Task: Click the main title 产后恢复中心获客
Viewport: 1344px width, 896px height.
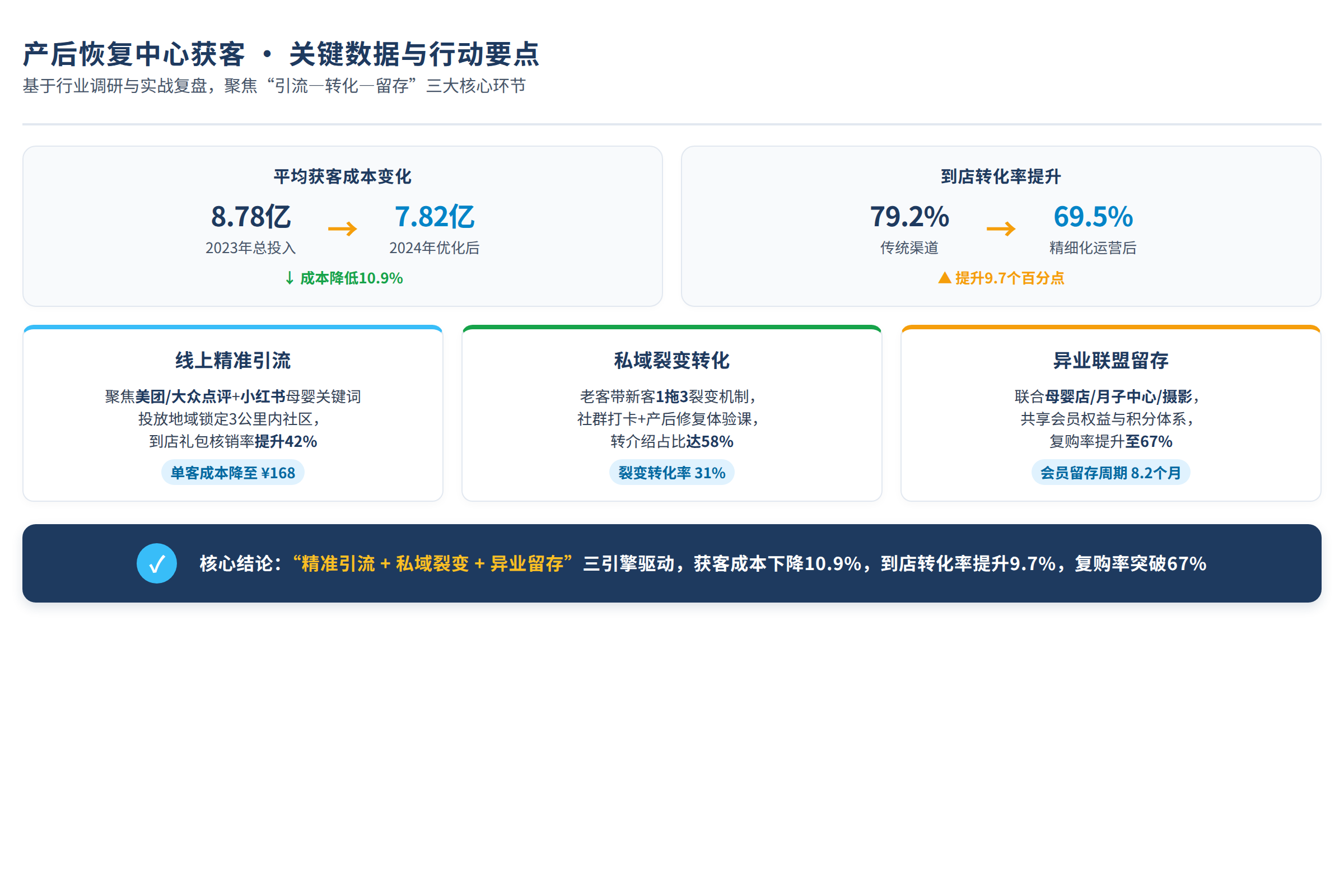Action: point(134,54)
